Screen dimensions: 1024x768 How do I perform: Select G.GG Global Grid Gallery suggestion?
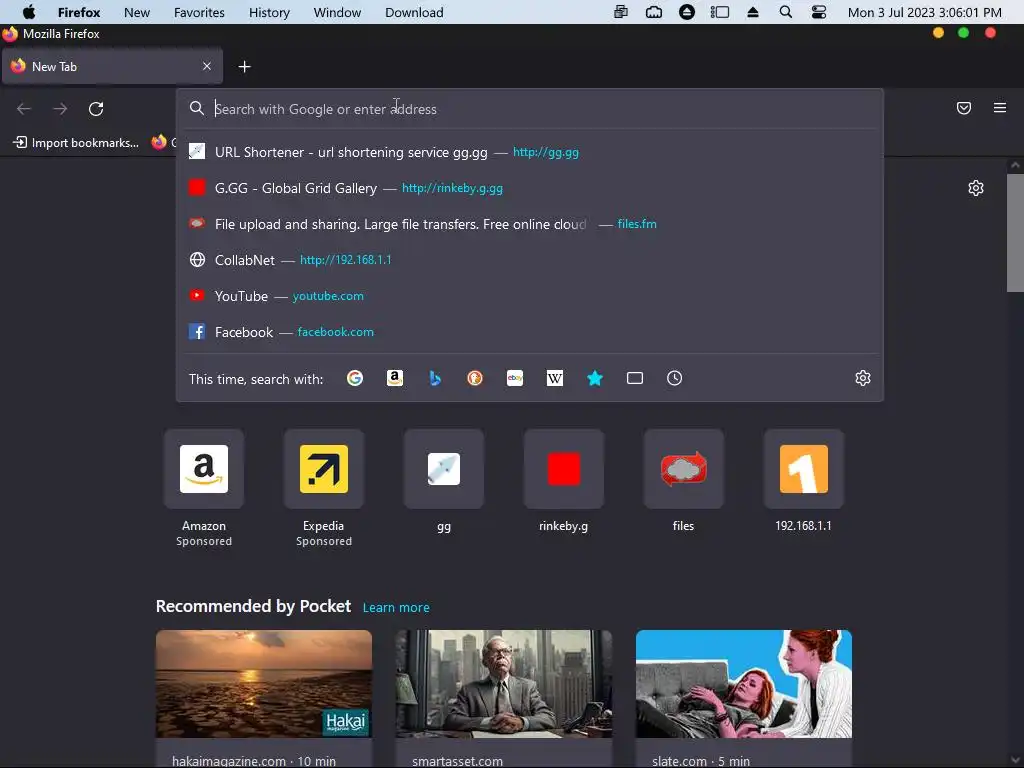530,188
